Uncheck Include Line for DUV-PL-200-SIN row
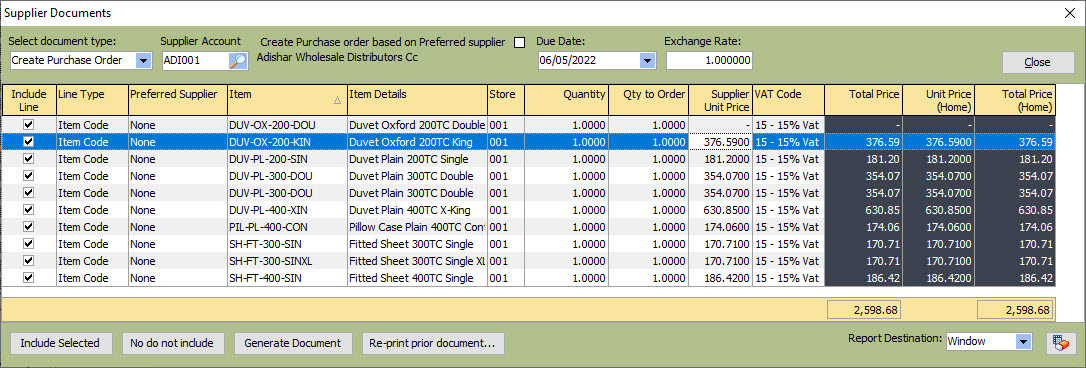The image size is (1086, 368). pos(28,159)
